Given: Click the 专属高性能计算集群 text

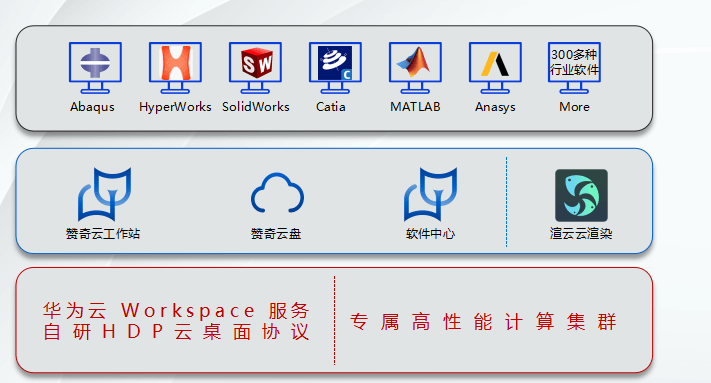Looking at the screenshot, I should pyautogui.click(x=483, y=321).
